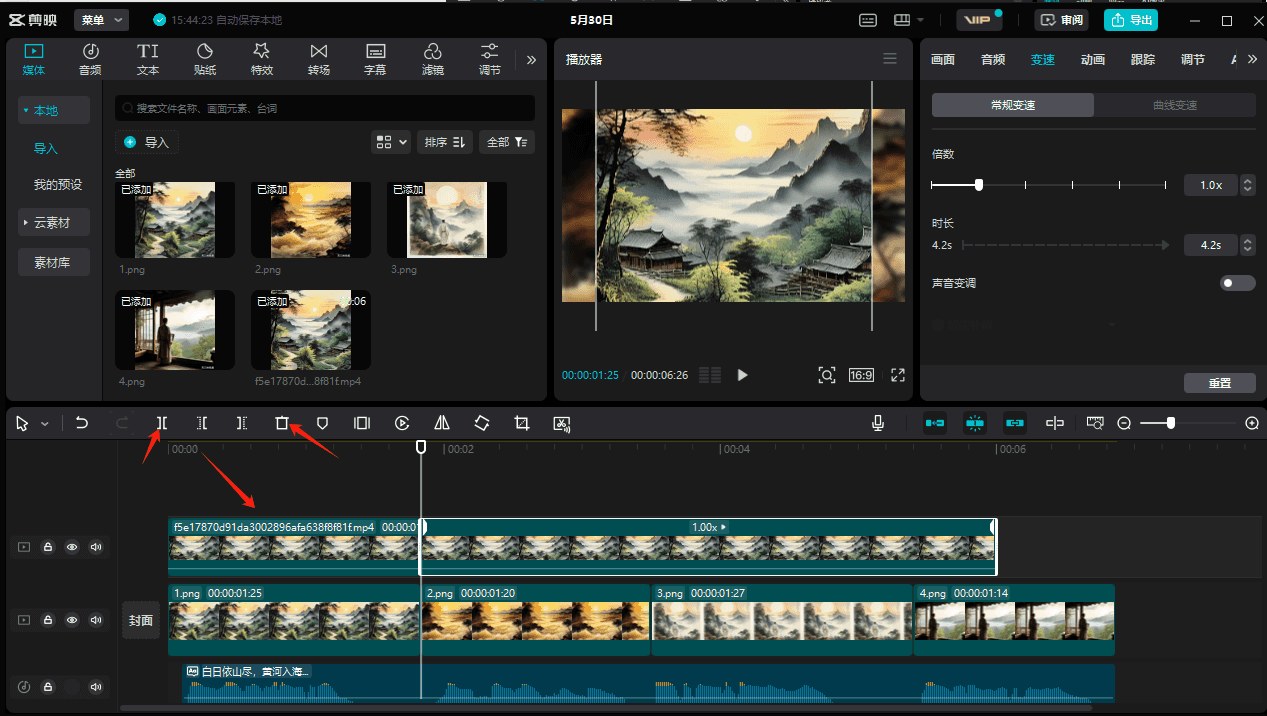This screenshot has height=716, width=1267.
Task: Mute the main track beside 封面
Action: point(96,620)
